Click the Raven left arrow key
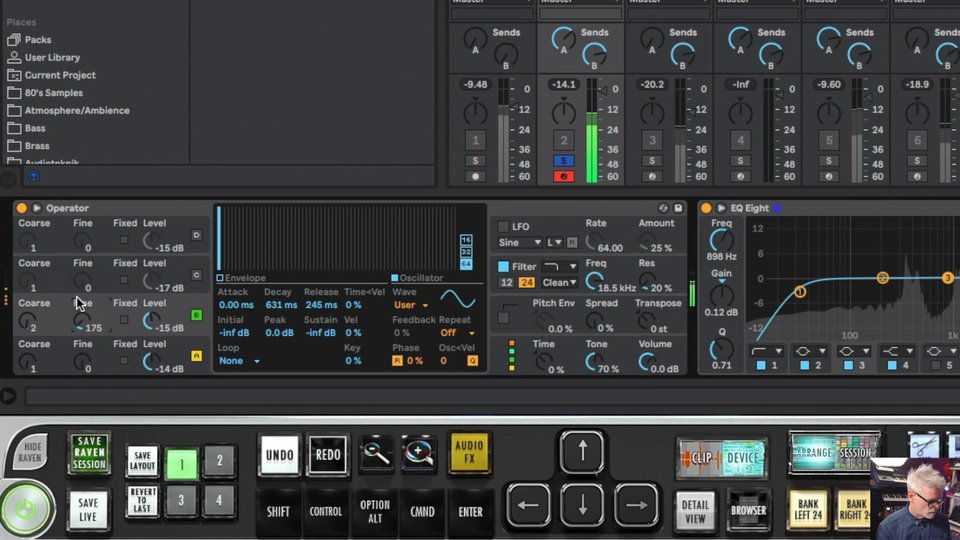The width and height of the screenshot is (960, 540). point(528,505)
